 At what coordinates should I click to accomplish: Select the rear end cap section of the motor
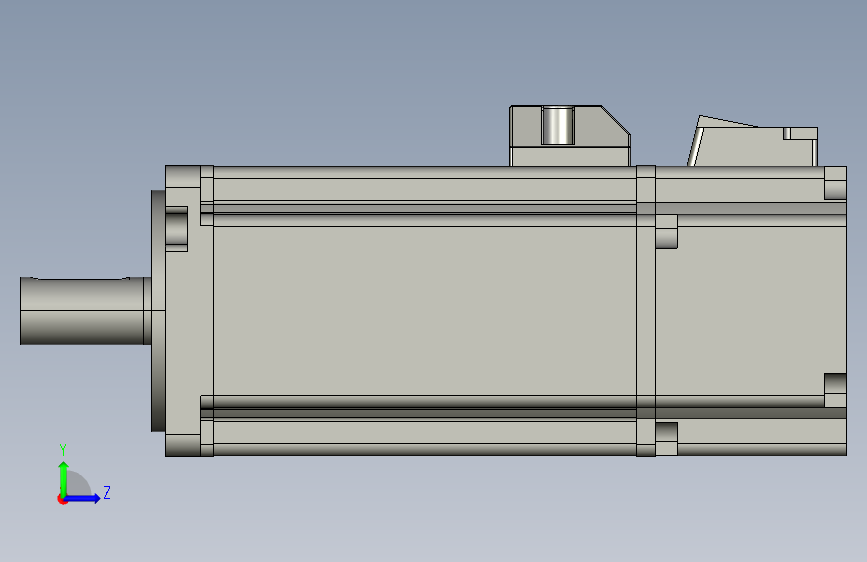(750, 311)
